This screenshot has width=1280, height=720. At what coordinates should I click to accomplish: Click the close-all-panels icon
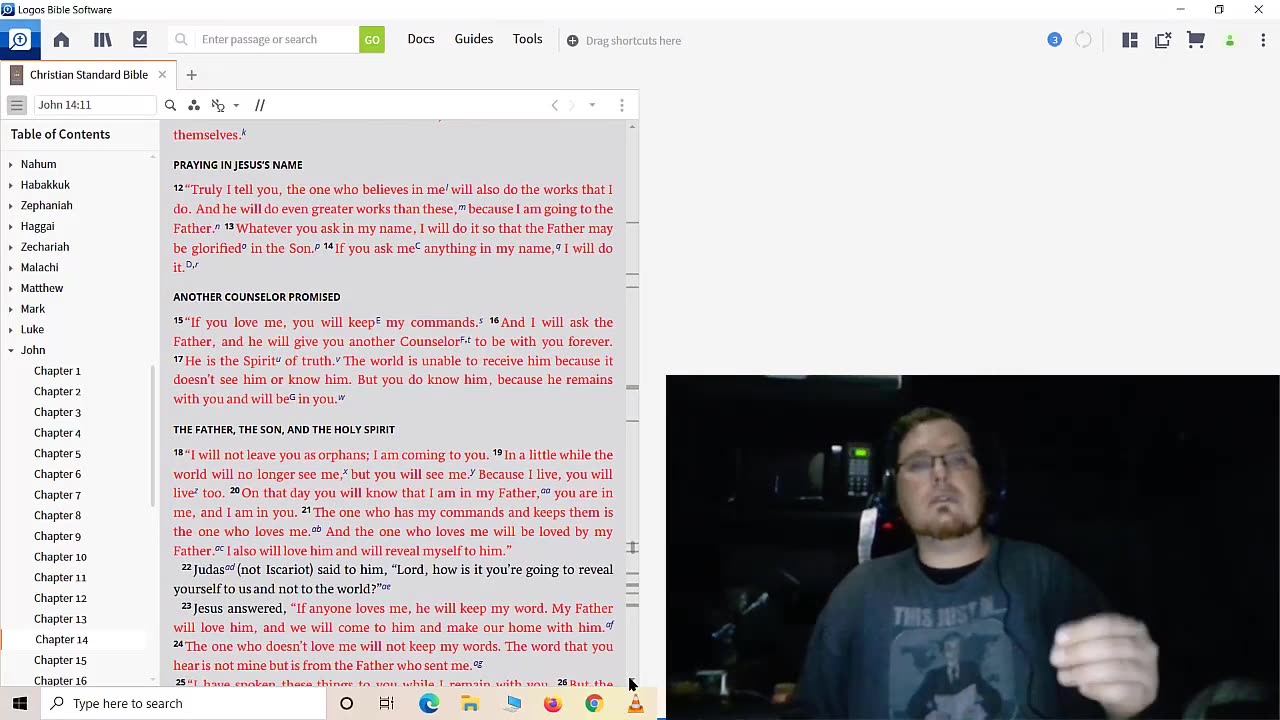point(1163,40)
